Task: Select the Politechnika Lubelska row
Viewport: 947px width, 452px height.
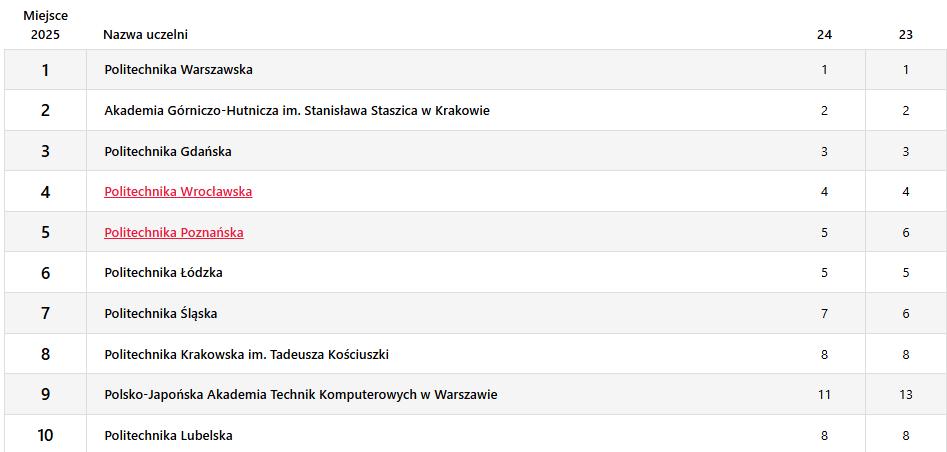Action: (474, 435)
